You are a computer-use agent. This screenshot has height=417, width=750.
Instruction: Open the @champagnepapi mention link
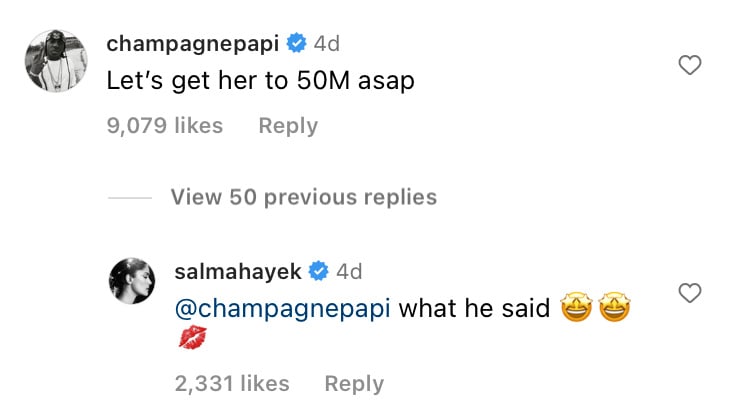[x=282, y=308]
